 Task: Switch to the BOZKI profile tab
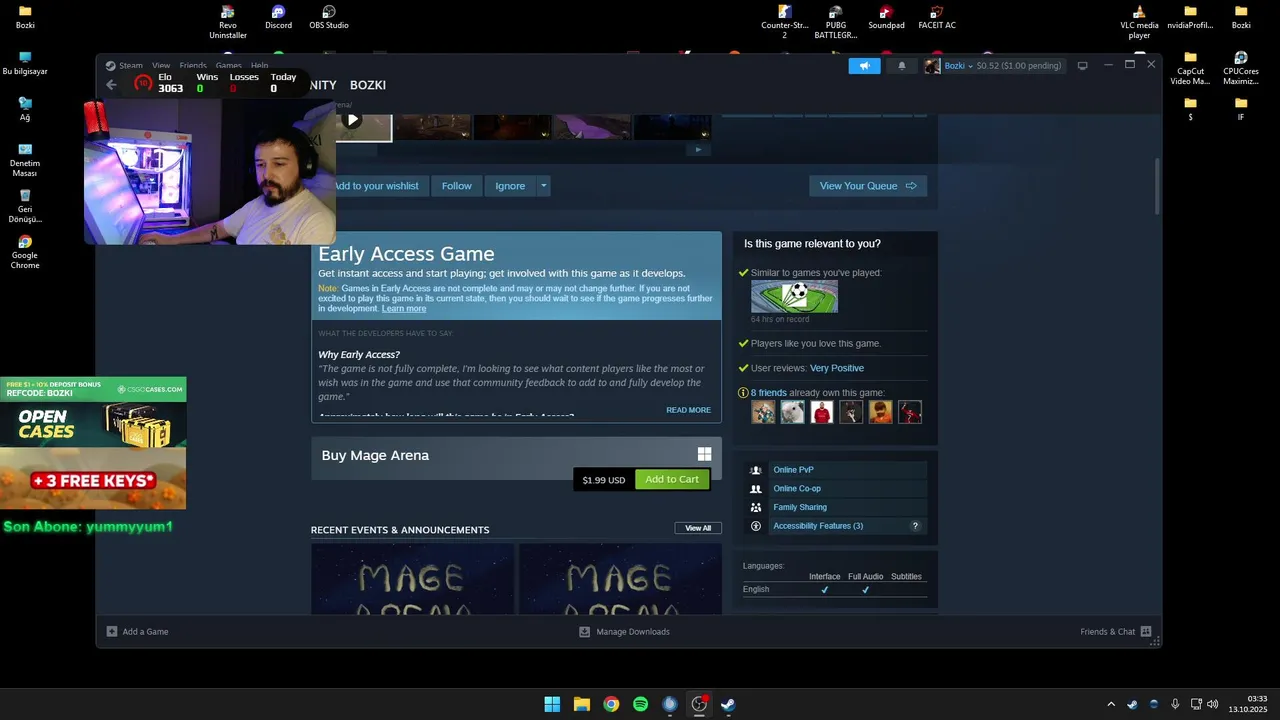[368, 85]
